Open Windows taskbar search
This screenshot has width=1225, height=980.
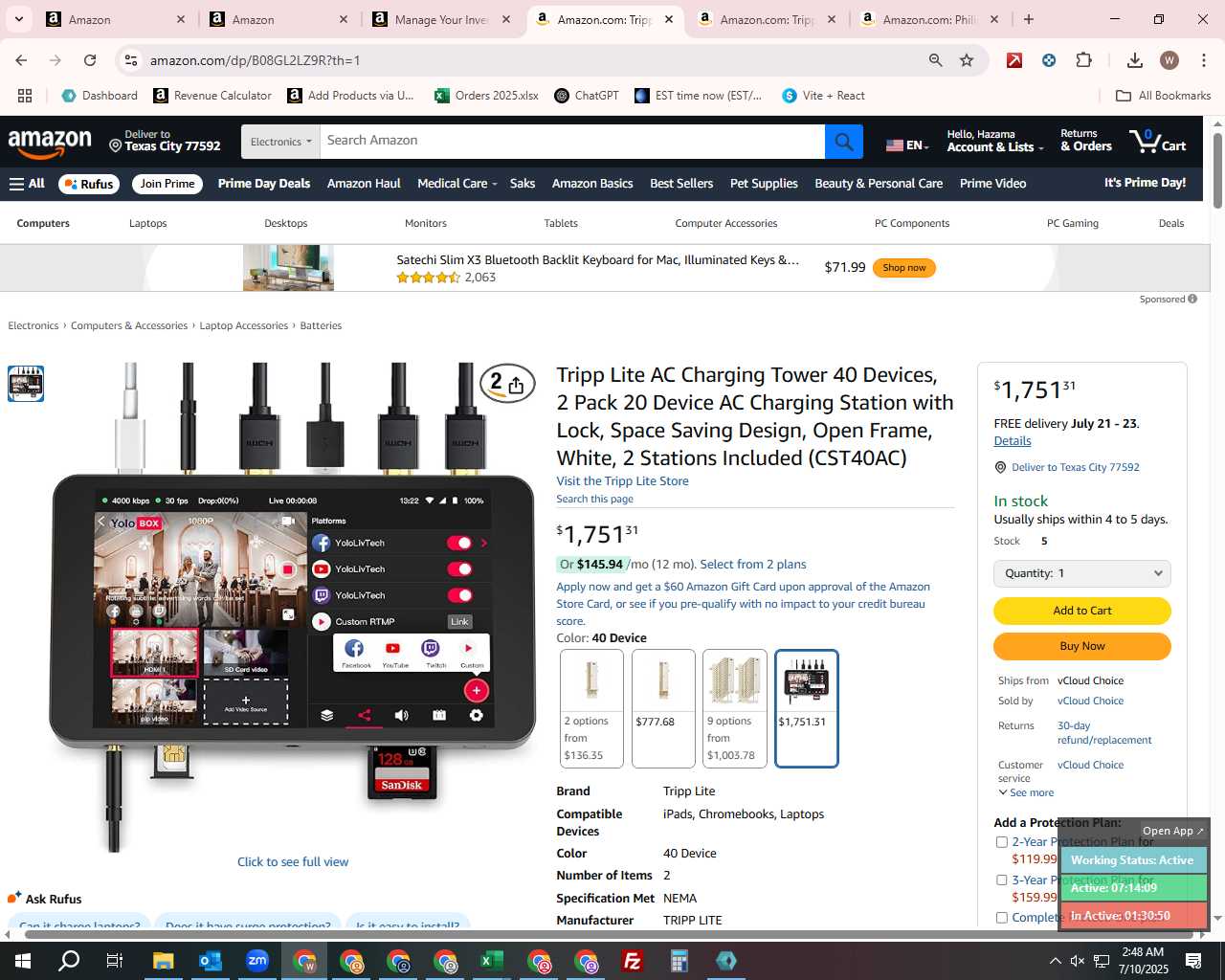click(x=69, y=961)
